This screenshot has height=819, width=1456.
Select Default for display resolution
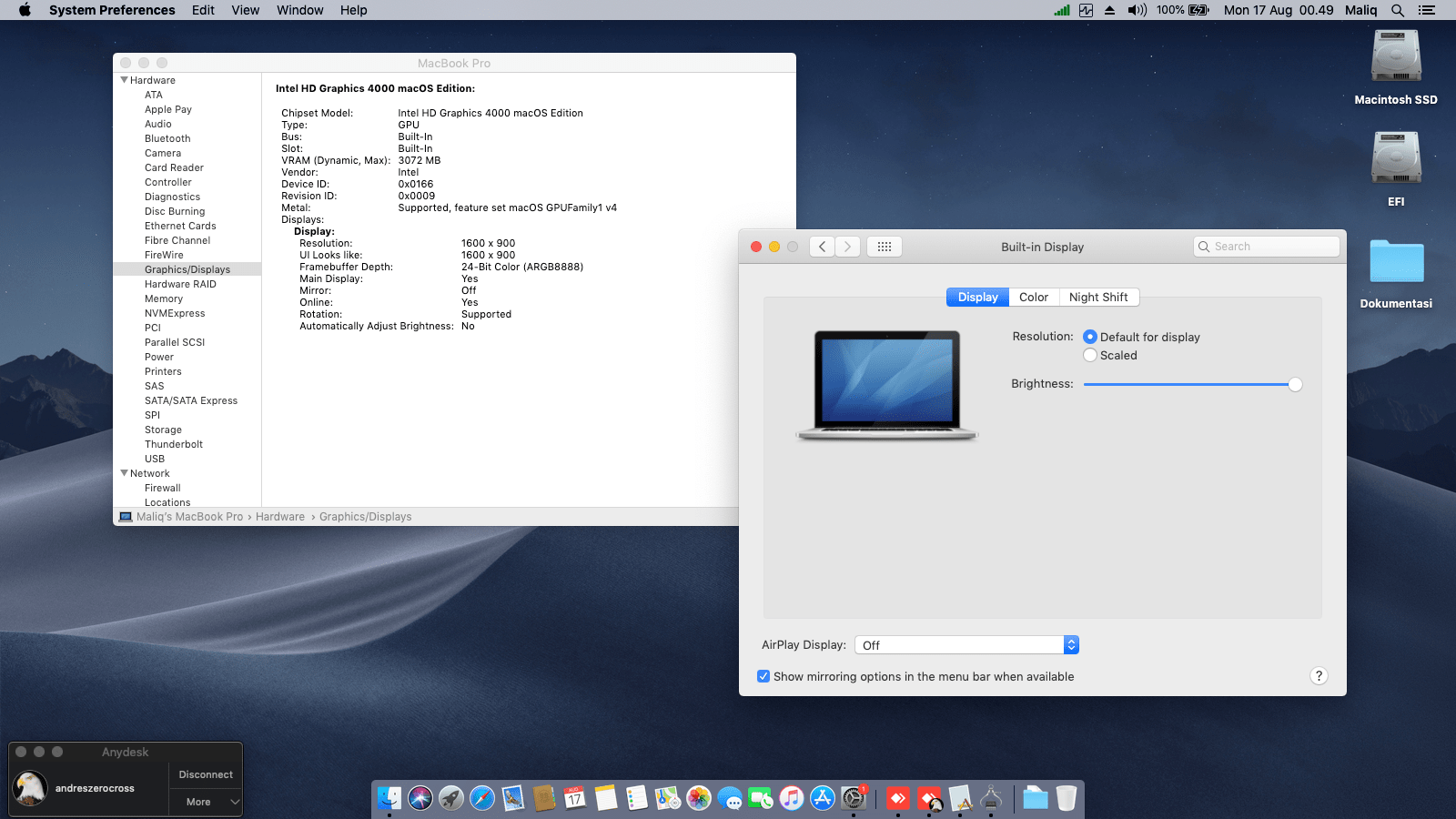[1090, 337]
